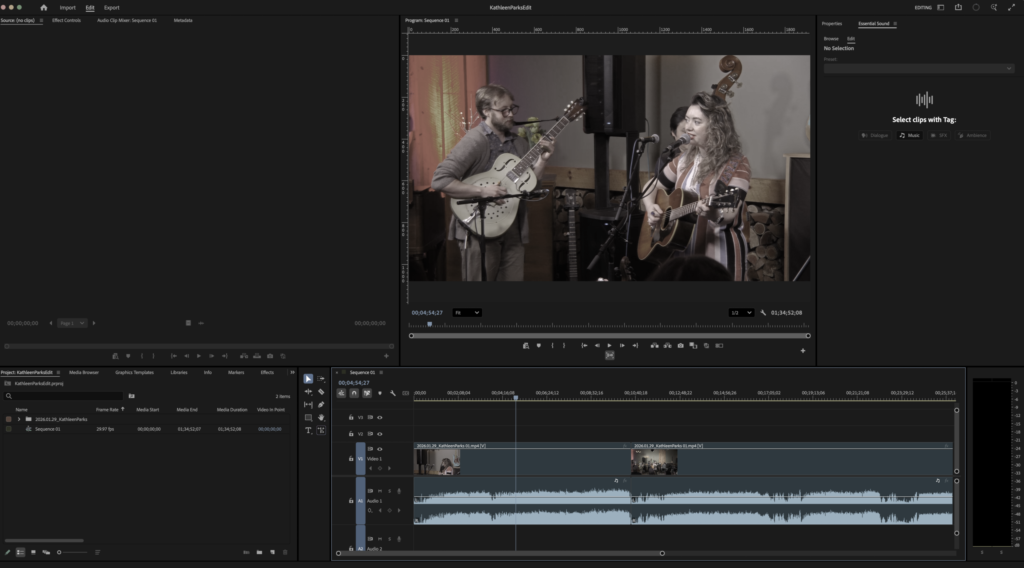Open the Export workspace tab
This screenshot has width=1024, height=568.
pos(111,7)
